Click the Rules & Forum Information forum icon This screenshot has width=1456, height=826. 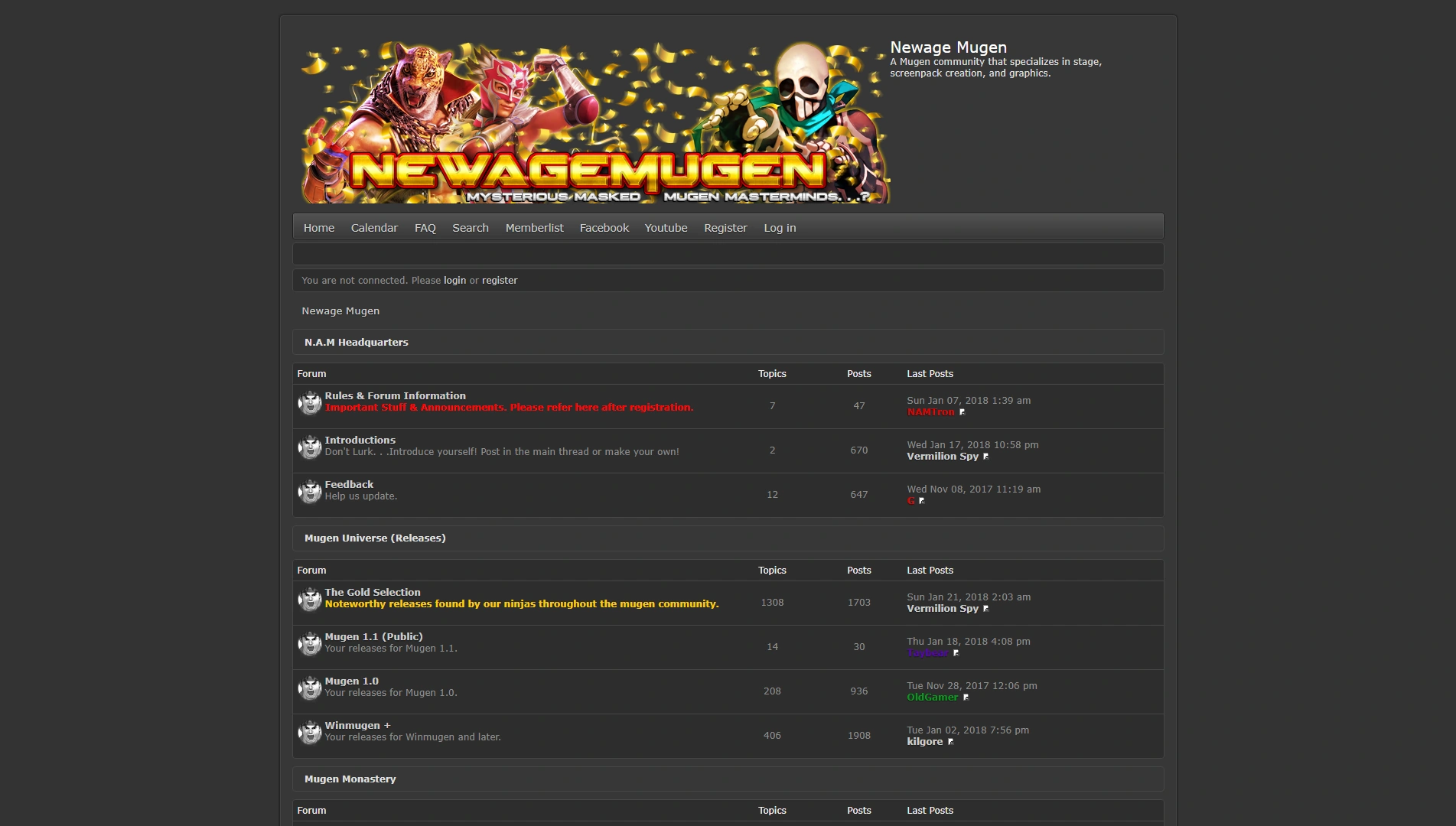coord(309,402)
